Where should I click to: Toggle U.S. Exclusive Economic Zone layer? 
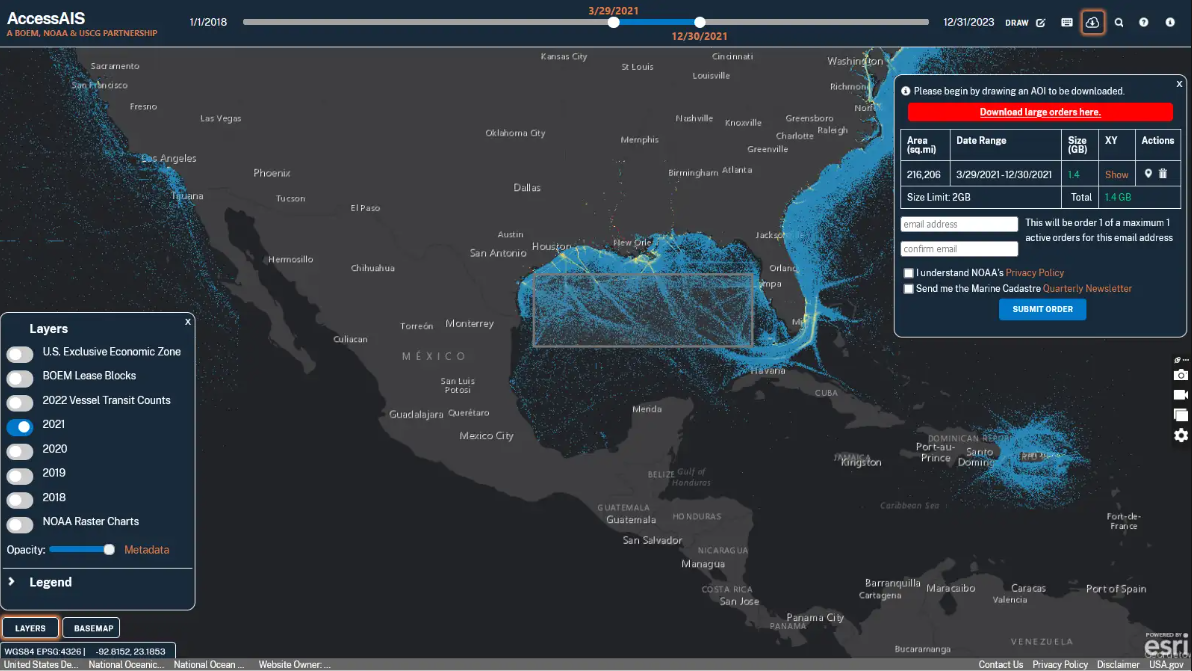pyautogui.click(x=20, y=354)
